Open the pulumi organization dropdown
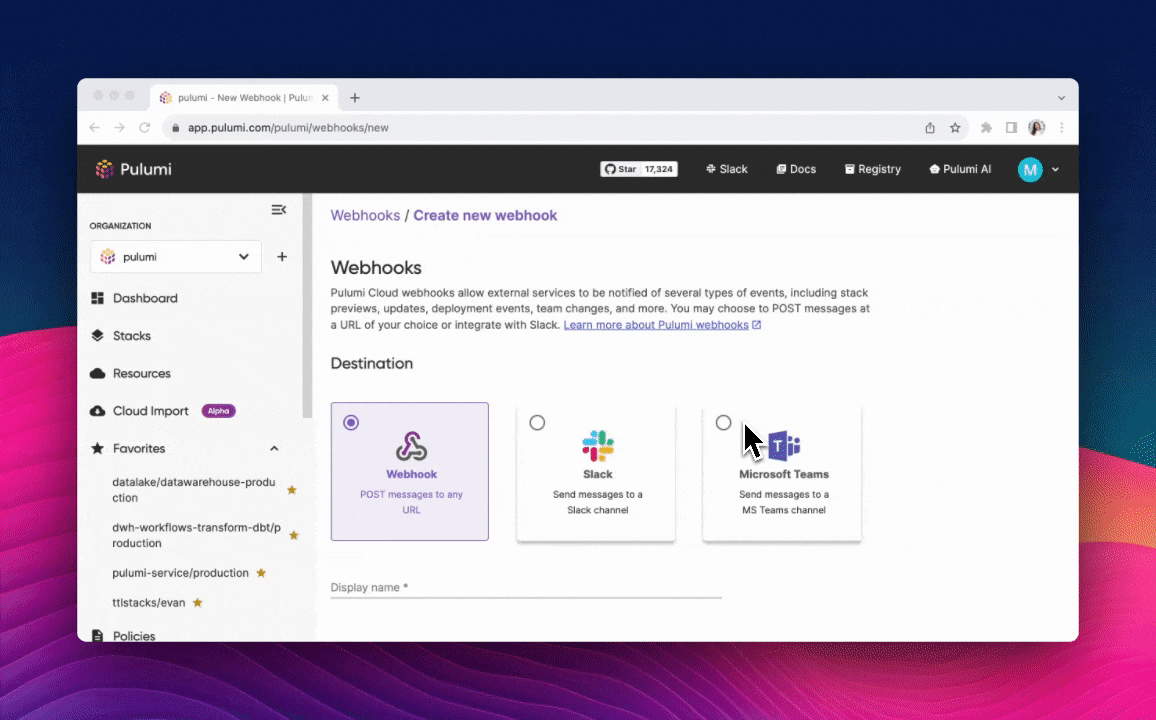The image size is (1156, 720). click(175, 256)
